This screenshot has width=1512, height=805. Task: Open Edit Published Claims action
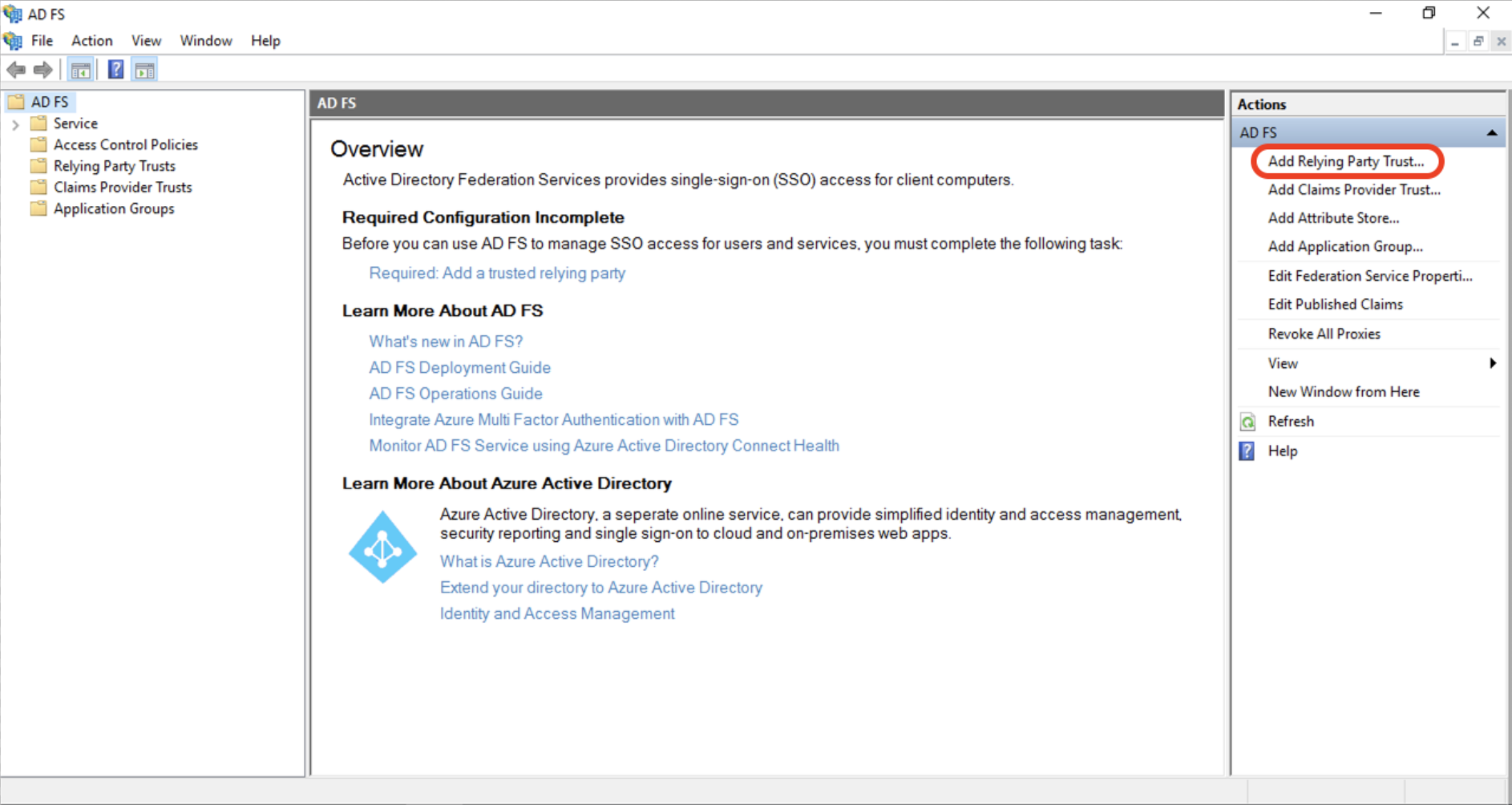click(1335, 305)
